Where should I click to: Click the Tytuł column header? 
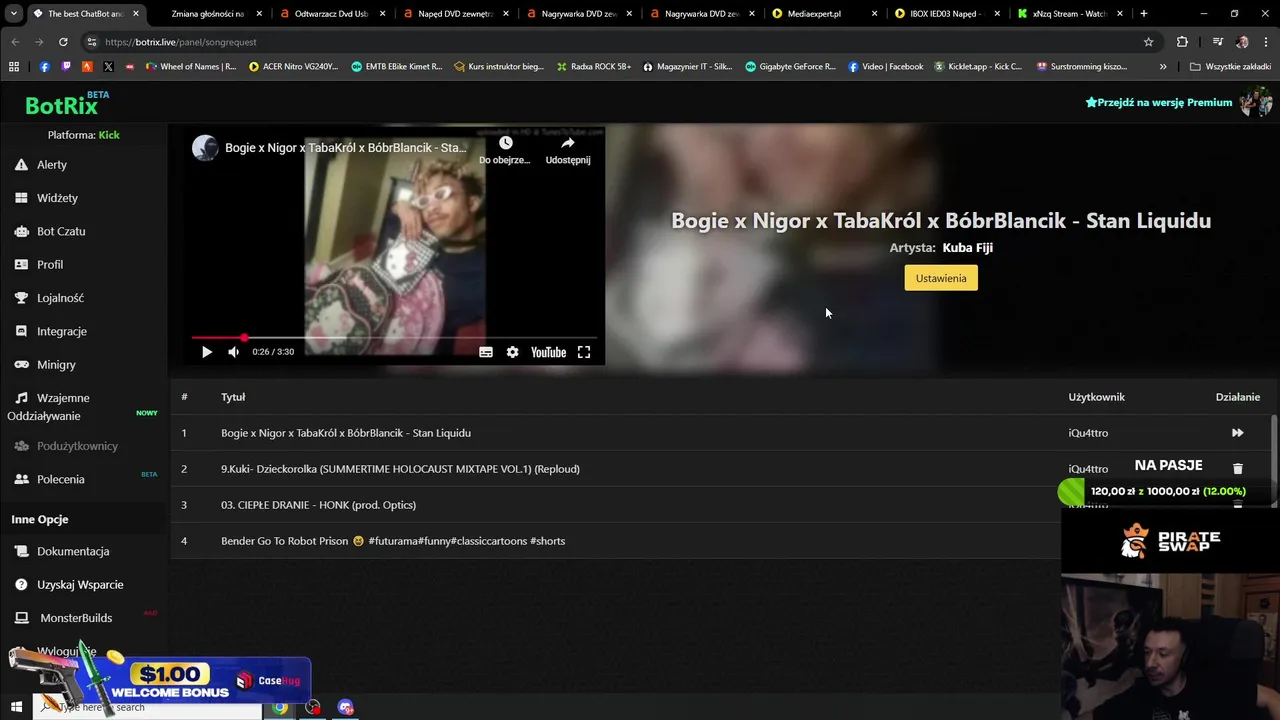[233, 397]
